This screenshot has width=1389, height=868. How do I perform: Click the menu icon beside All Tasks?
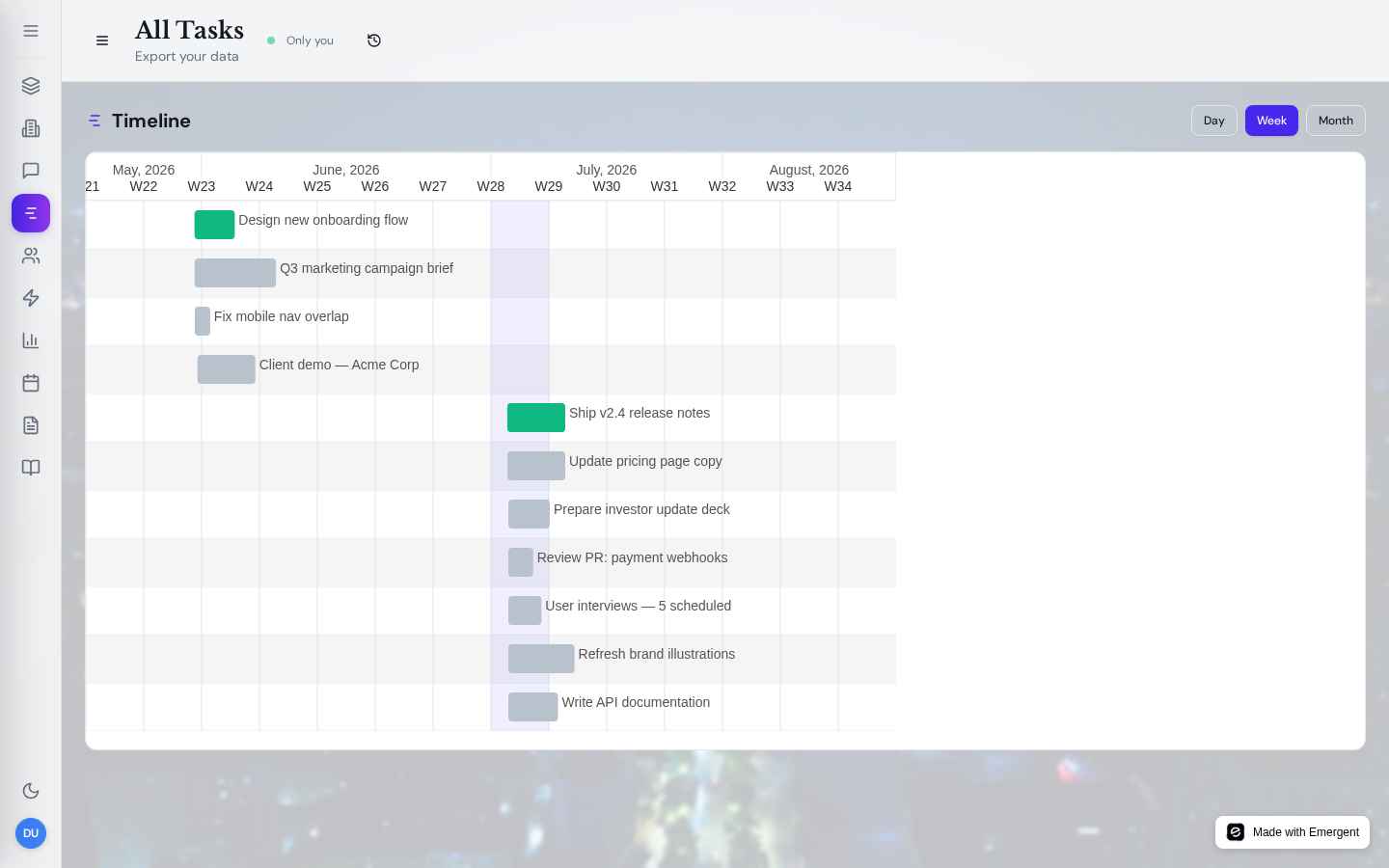coord(102,41)
